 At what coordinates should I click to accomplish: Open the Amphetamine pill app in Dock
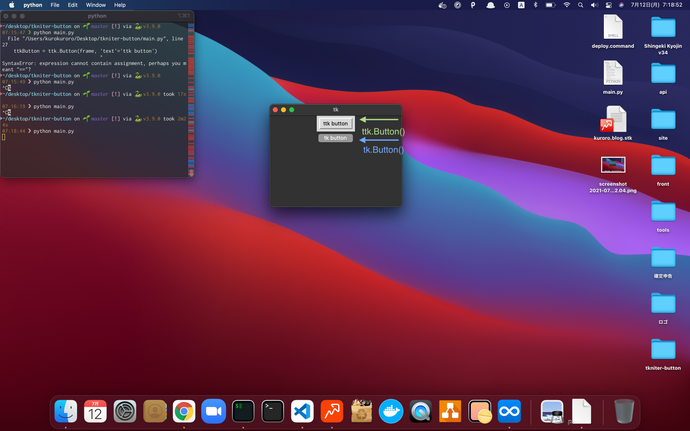[480, 411]
